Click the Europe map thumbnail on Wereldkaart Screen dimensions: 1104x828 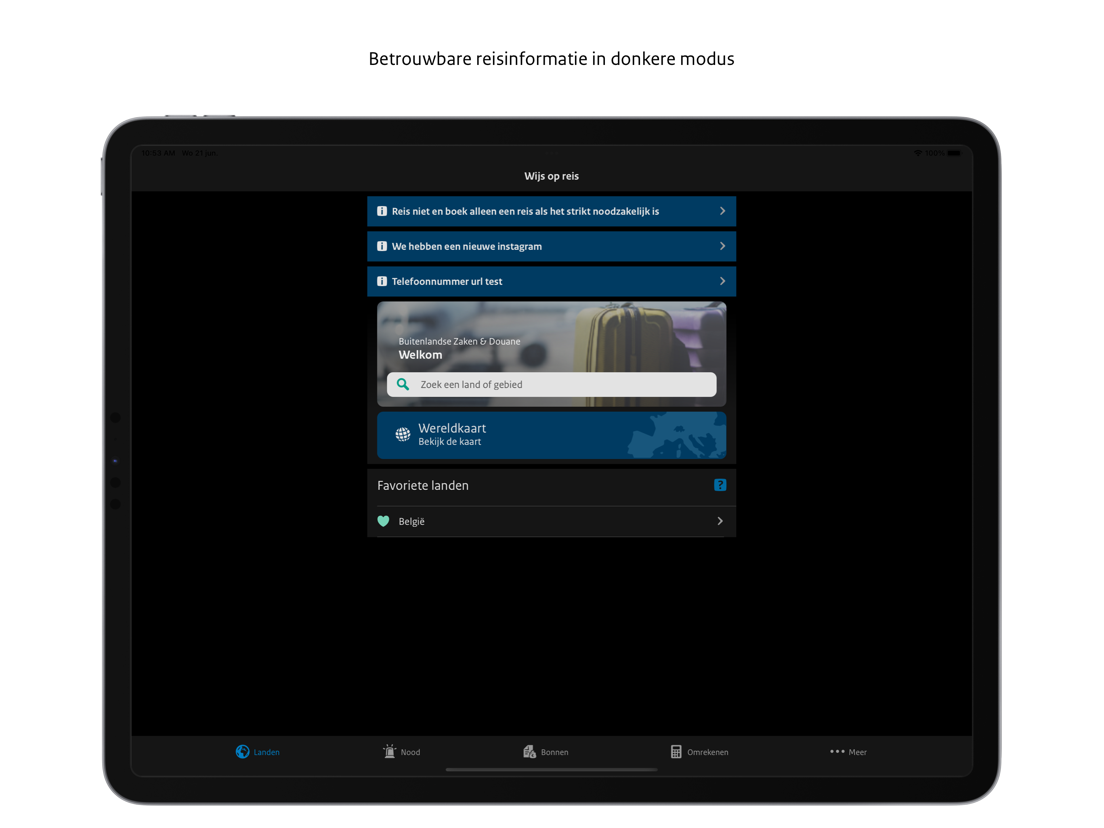[x=676, y=435]
